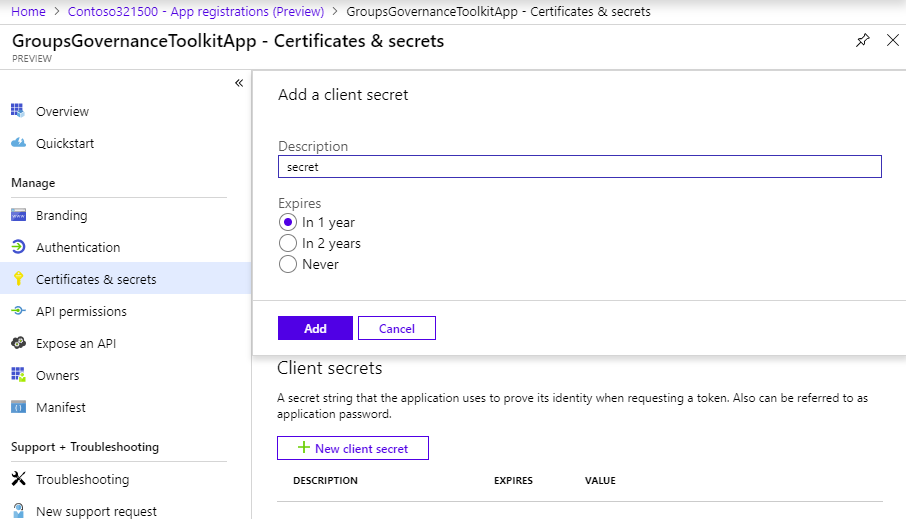Click the Branding icon in Manage section

[18, 215]
